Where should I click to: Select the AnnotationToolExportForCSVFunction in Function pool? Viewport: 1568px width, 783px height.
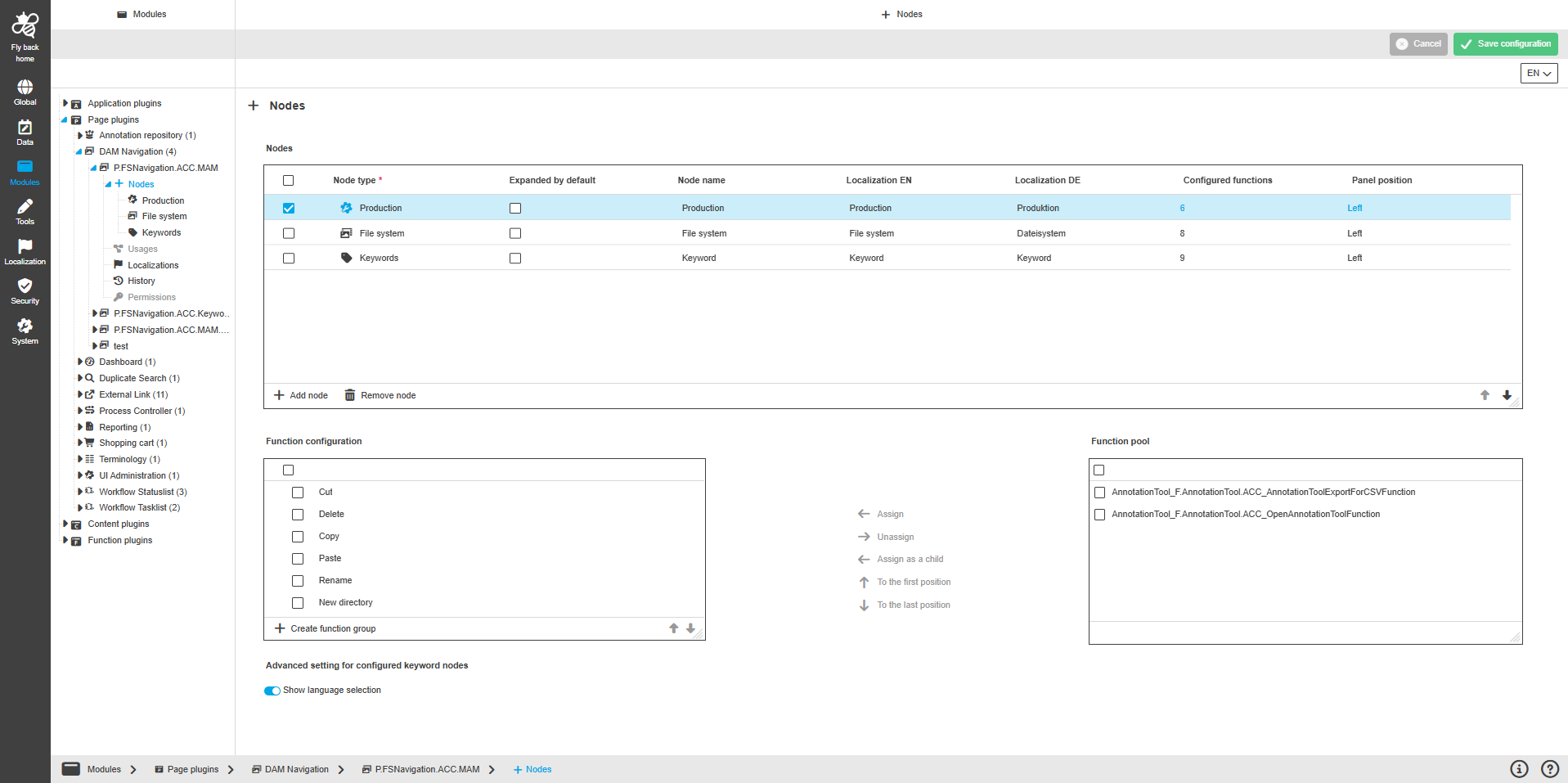[x=1099, y=492]
